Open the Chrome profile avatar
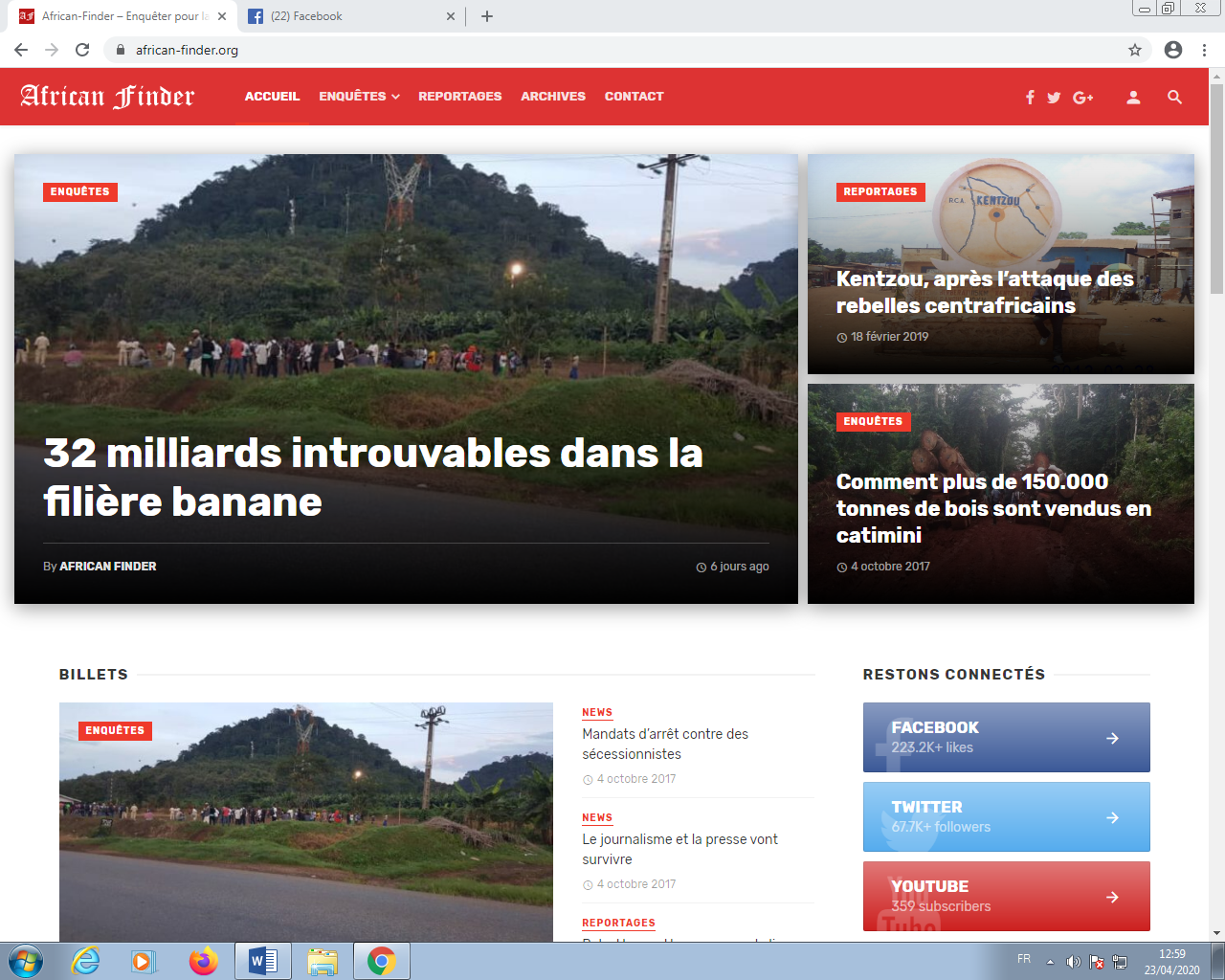This screenshot has height=980, width=1225. pos(1173,50)
